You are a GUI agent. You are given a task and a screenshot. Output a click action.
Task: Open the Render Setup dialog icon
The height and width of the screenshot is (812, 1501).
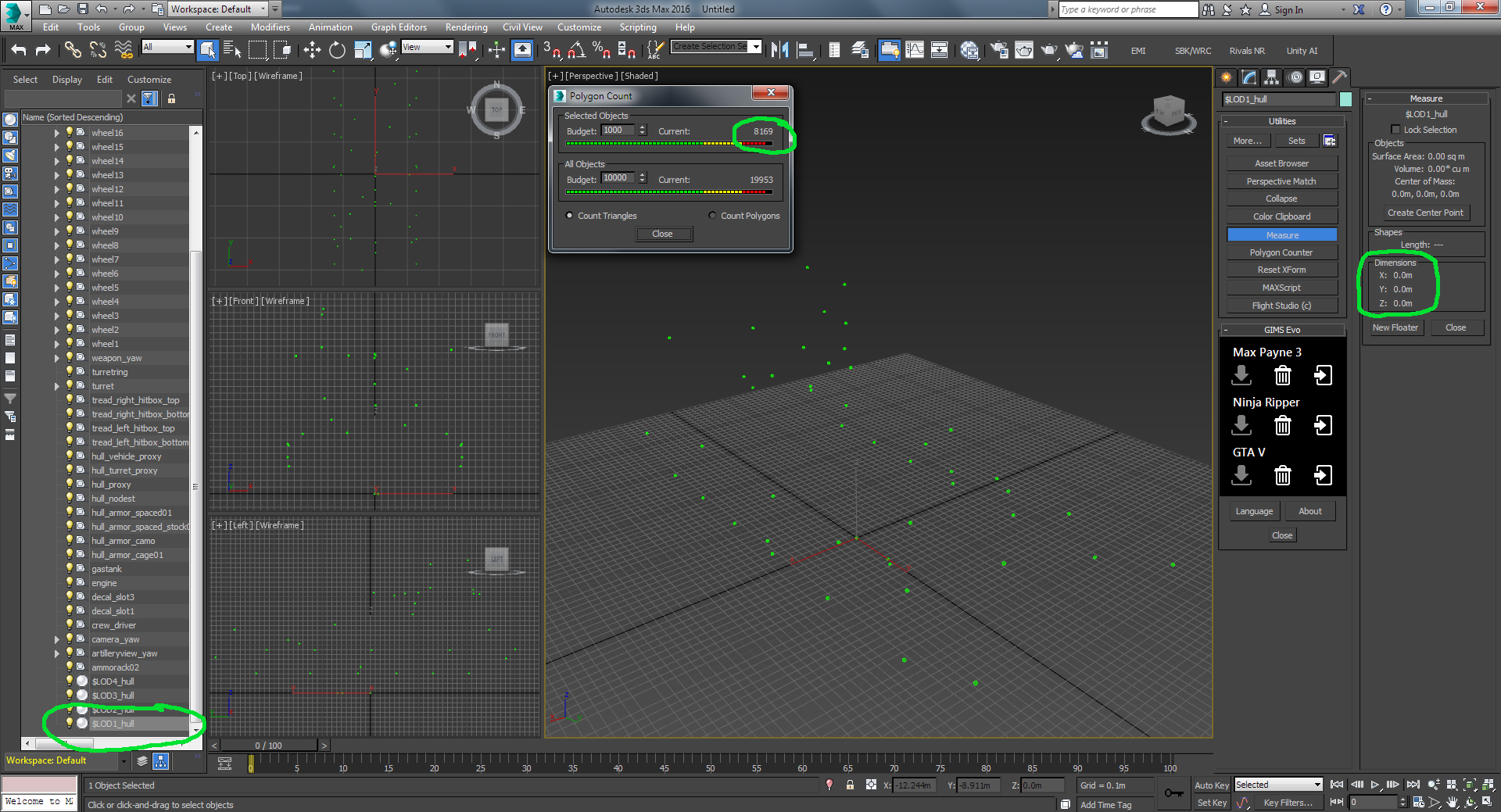click(x=998, y=51)
